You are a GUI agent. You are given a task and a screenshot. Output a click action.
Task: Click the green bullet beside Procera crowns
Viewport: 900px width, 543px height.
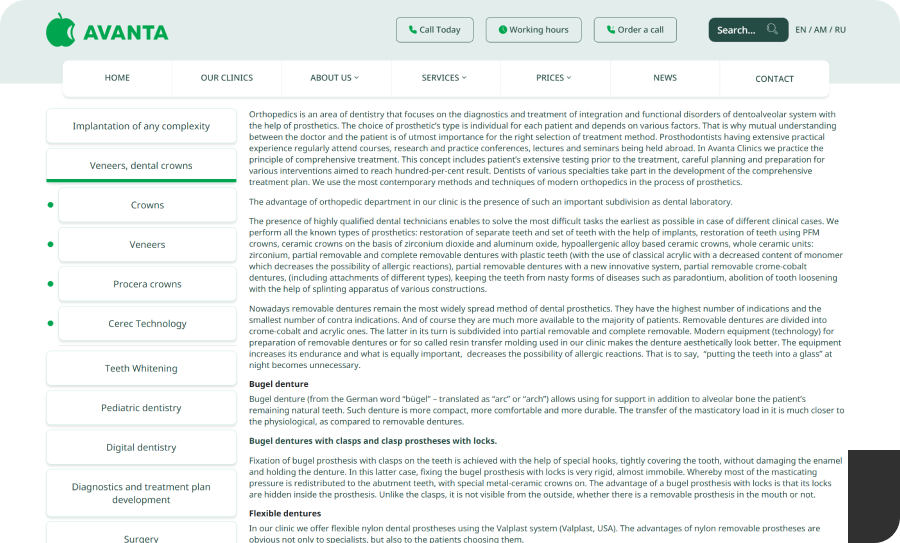51,284
